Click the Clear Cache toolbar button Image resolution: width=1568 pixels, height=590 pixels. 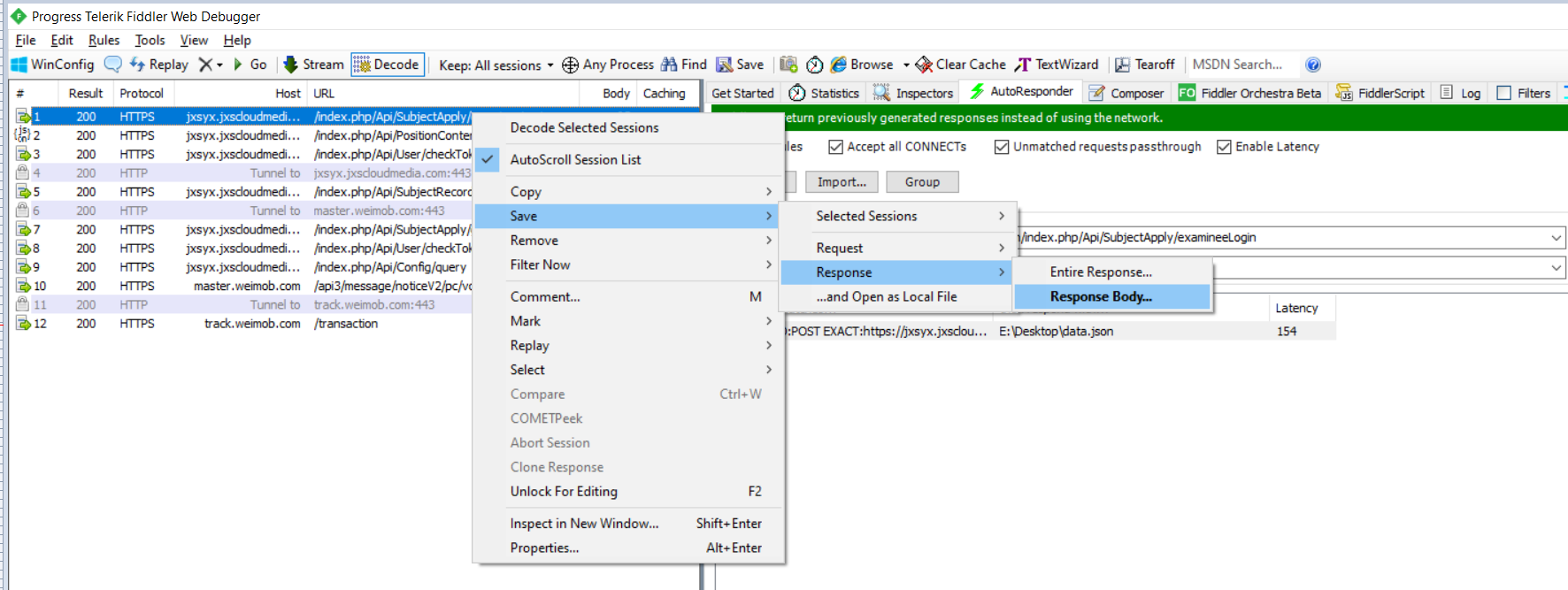(x=960, y=65)
